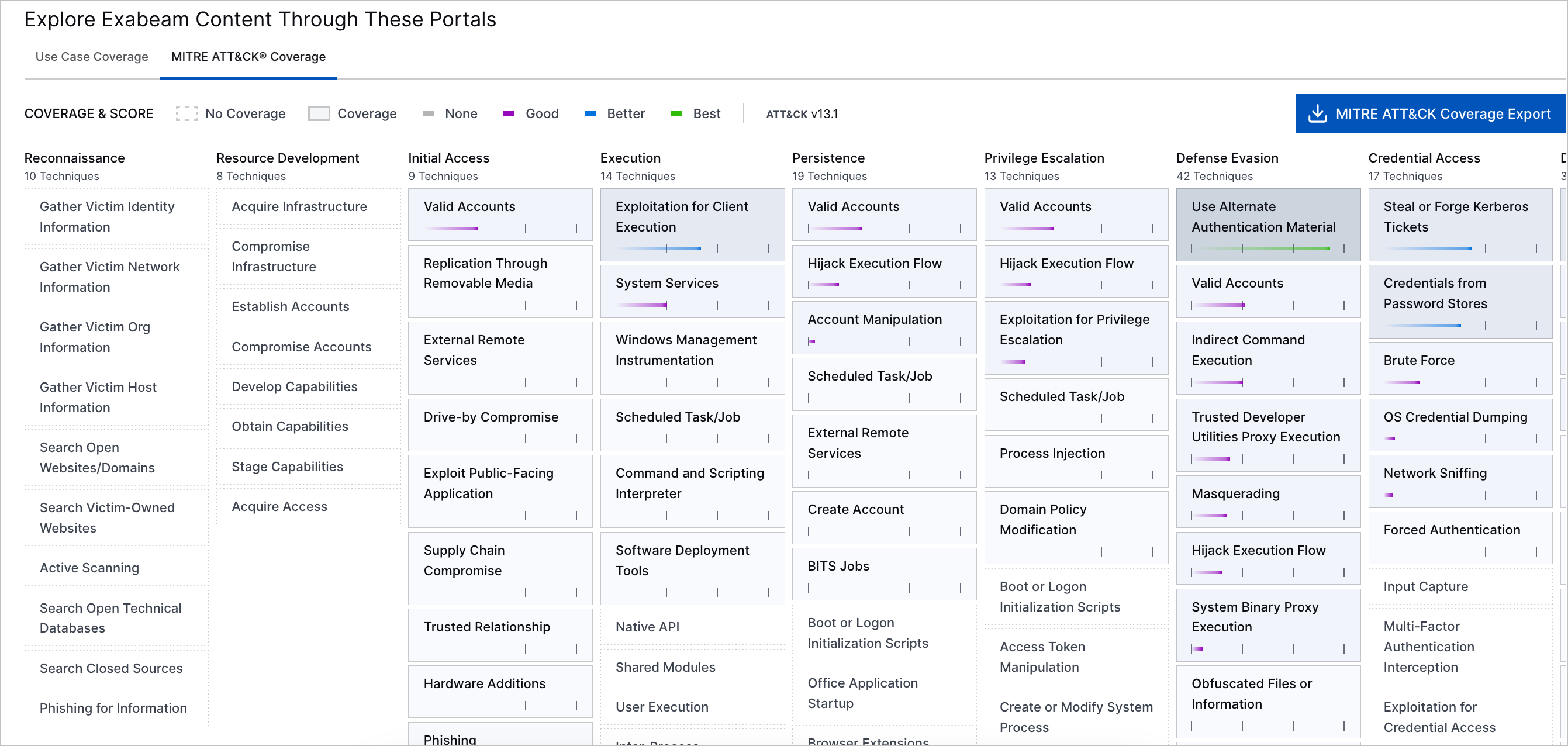Open Exploitation for Privilege Escalation card

[1077, 339]
